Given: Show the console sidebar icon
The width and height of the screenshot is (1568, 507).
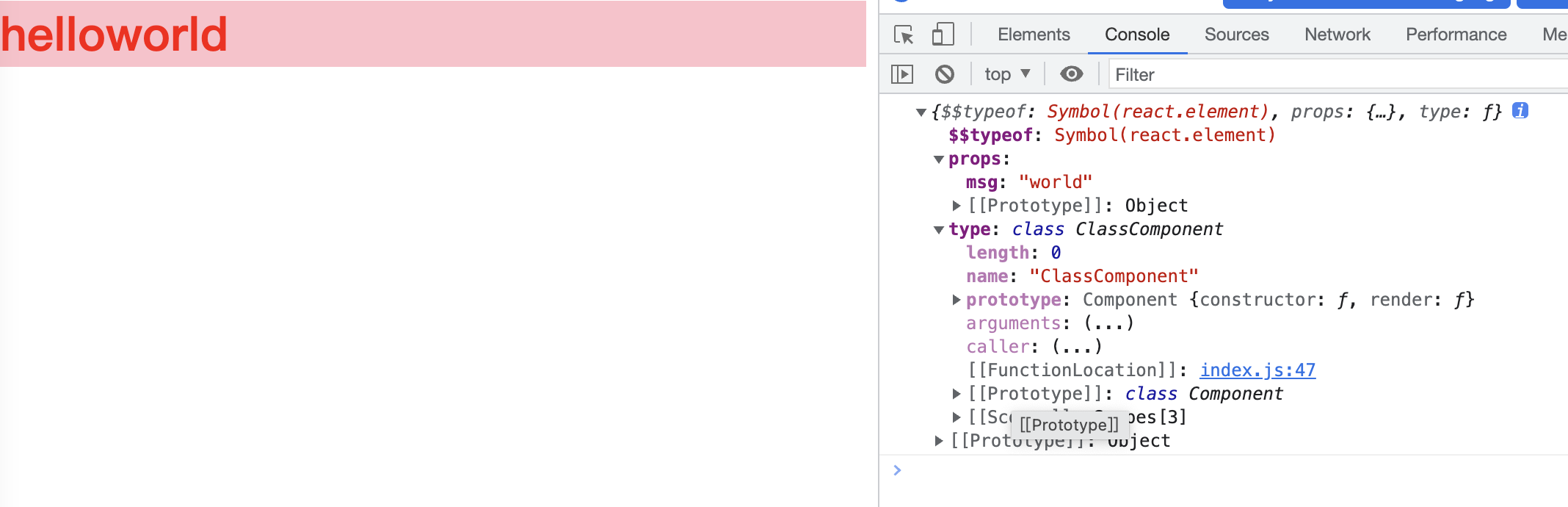Looking at the screenshot, I should pyautogui.click(x=902, y=74).
